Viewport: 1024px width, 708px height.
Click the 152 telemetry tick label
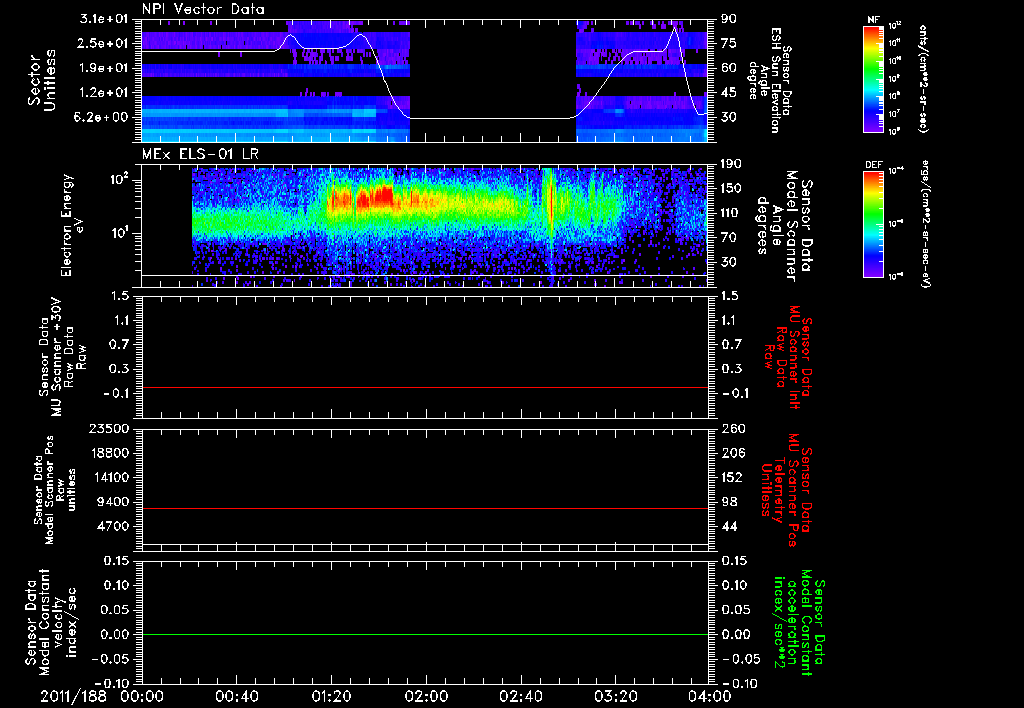(x=731, y=477)
